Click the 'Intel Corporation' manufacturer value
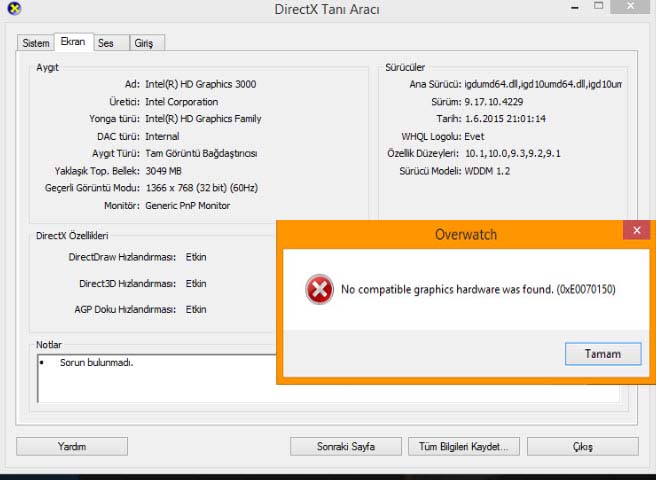Viewport: 656px width, 480px height. (181, 102)
